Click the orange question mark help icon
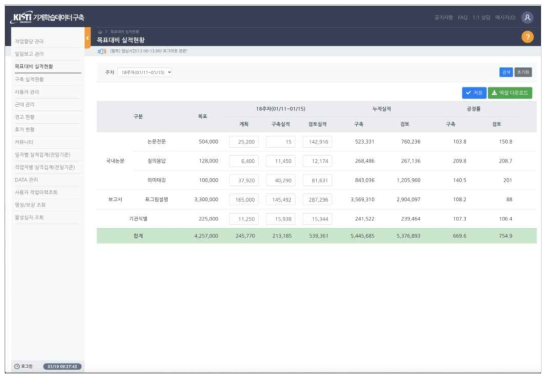The image size is (550, 381). 527,37
